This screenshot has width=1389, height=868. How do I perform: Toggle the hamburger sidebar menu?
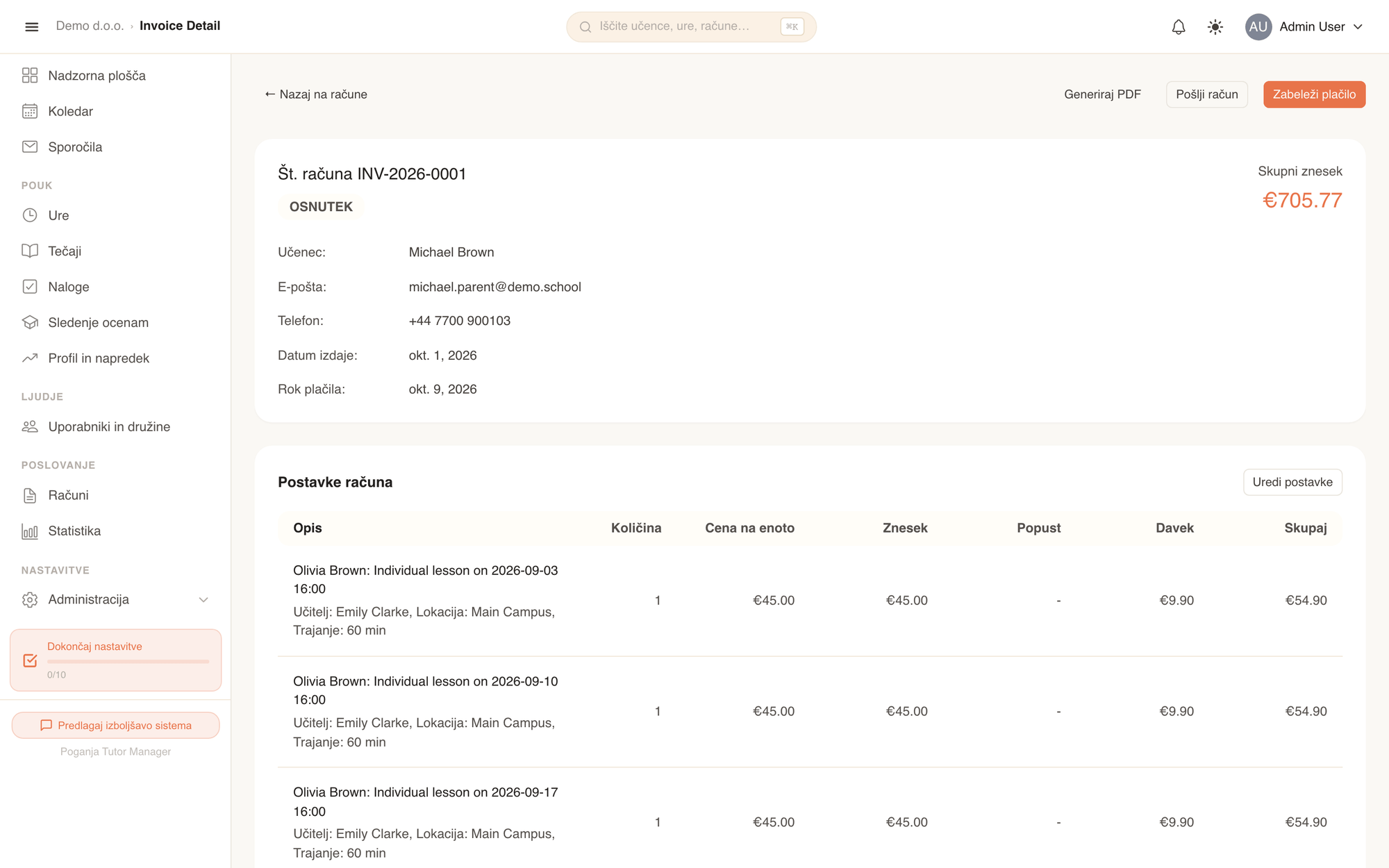click(x=31, y=26)
